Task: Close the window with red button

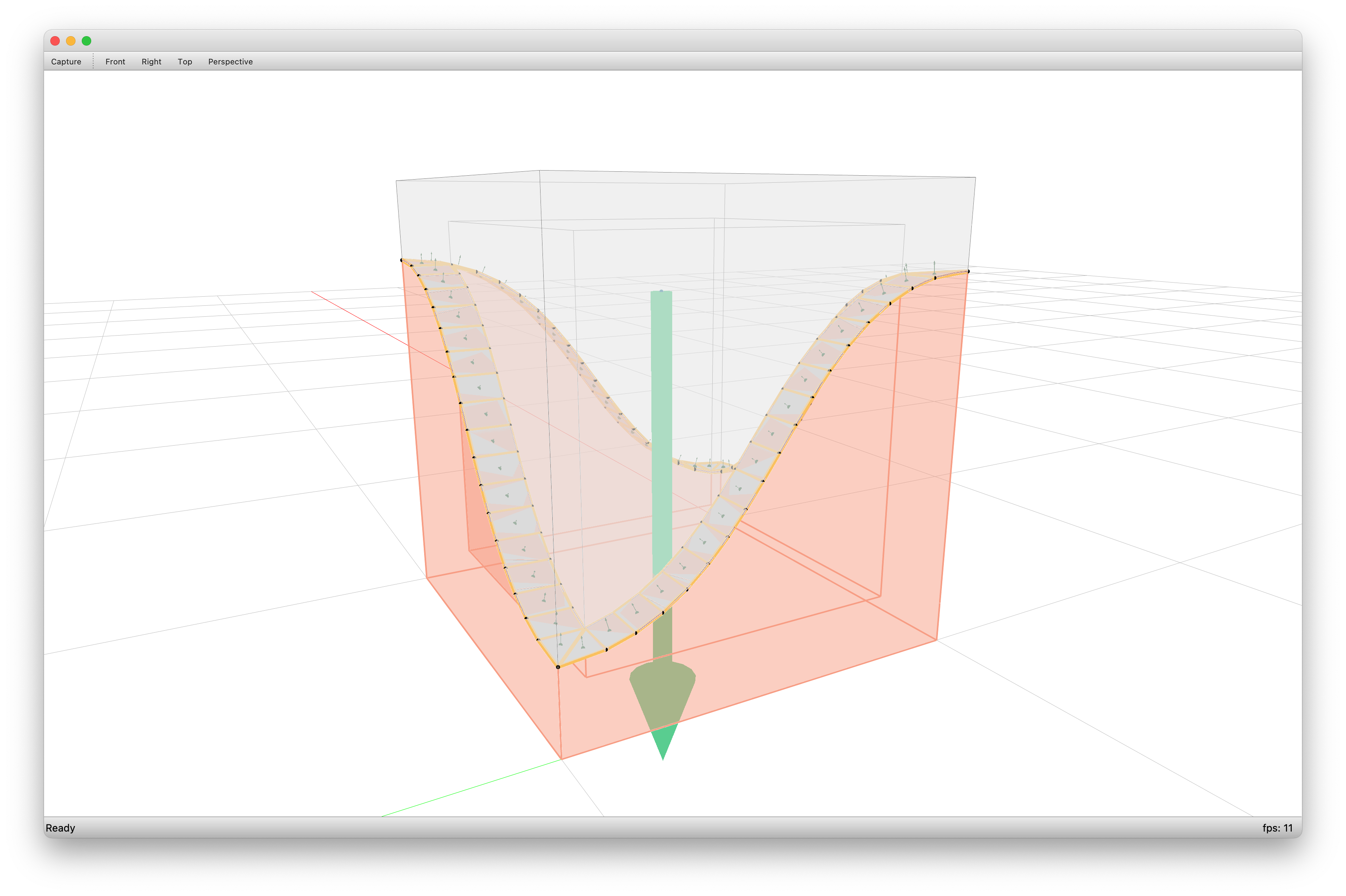Action: pos(55,40)
